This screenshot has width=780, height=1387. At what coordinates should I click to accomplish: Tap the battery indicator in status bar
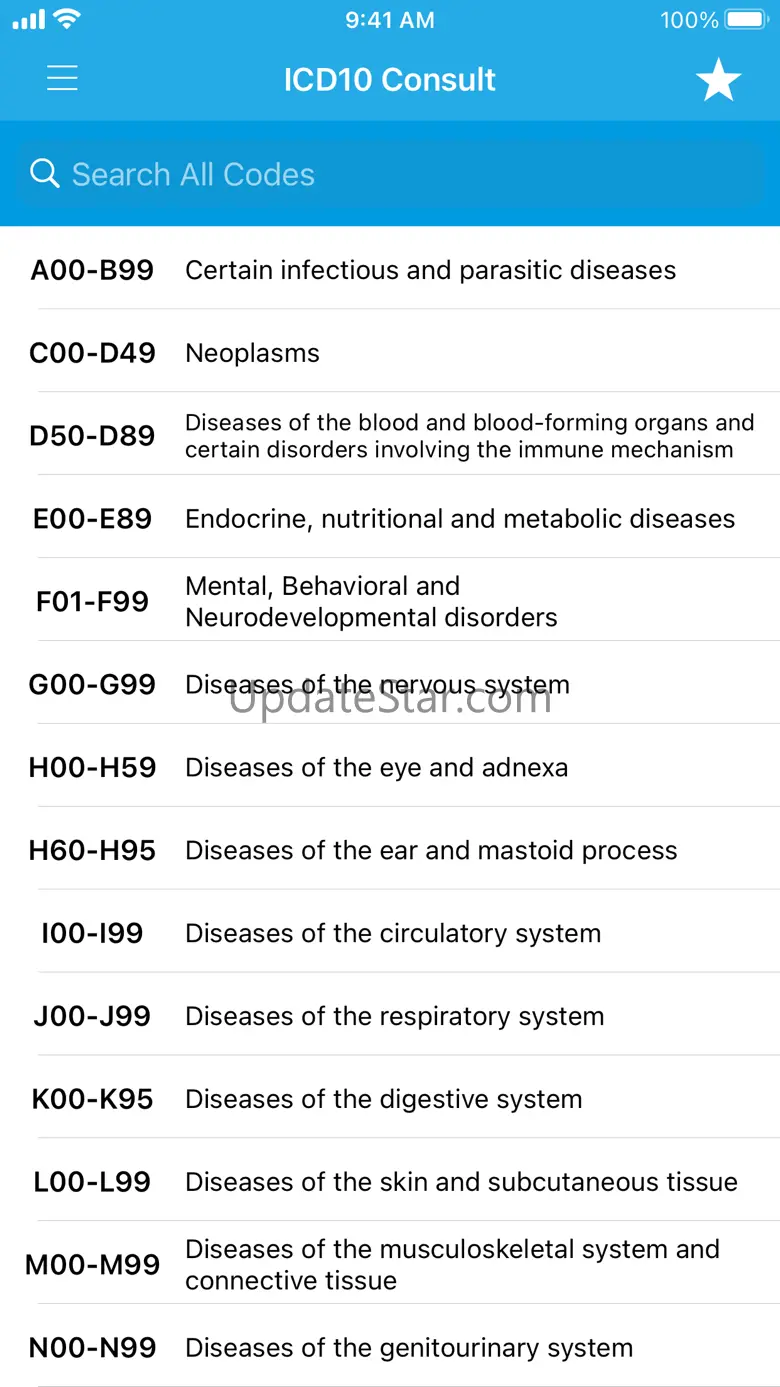[746, 20]
